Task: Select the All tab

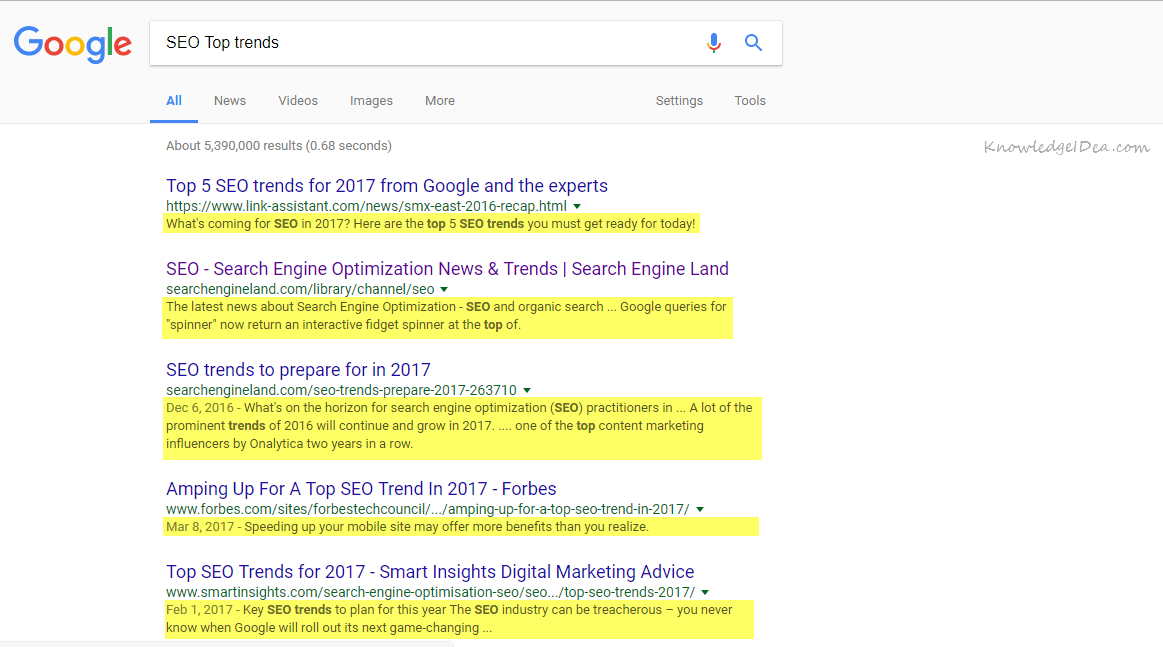Action: click(x=174, y=101)
